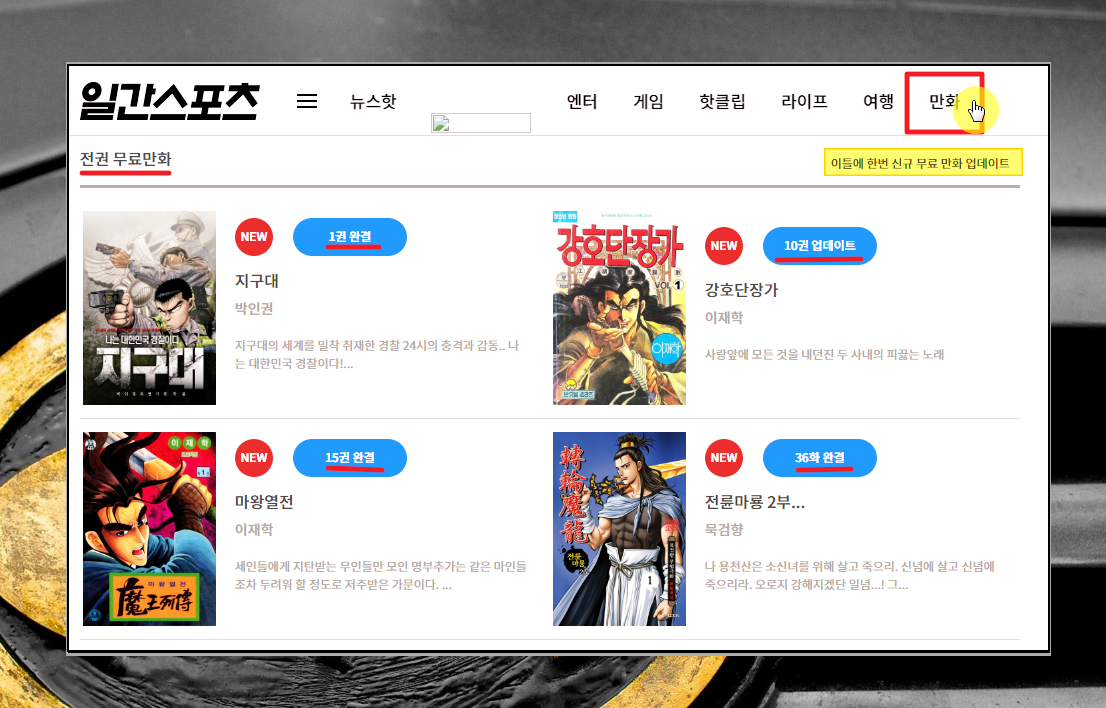
Task: Click author name 이재학 under 강호단장가
Action: coord(724,318)
